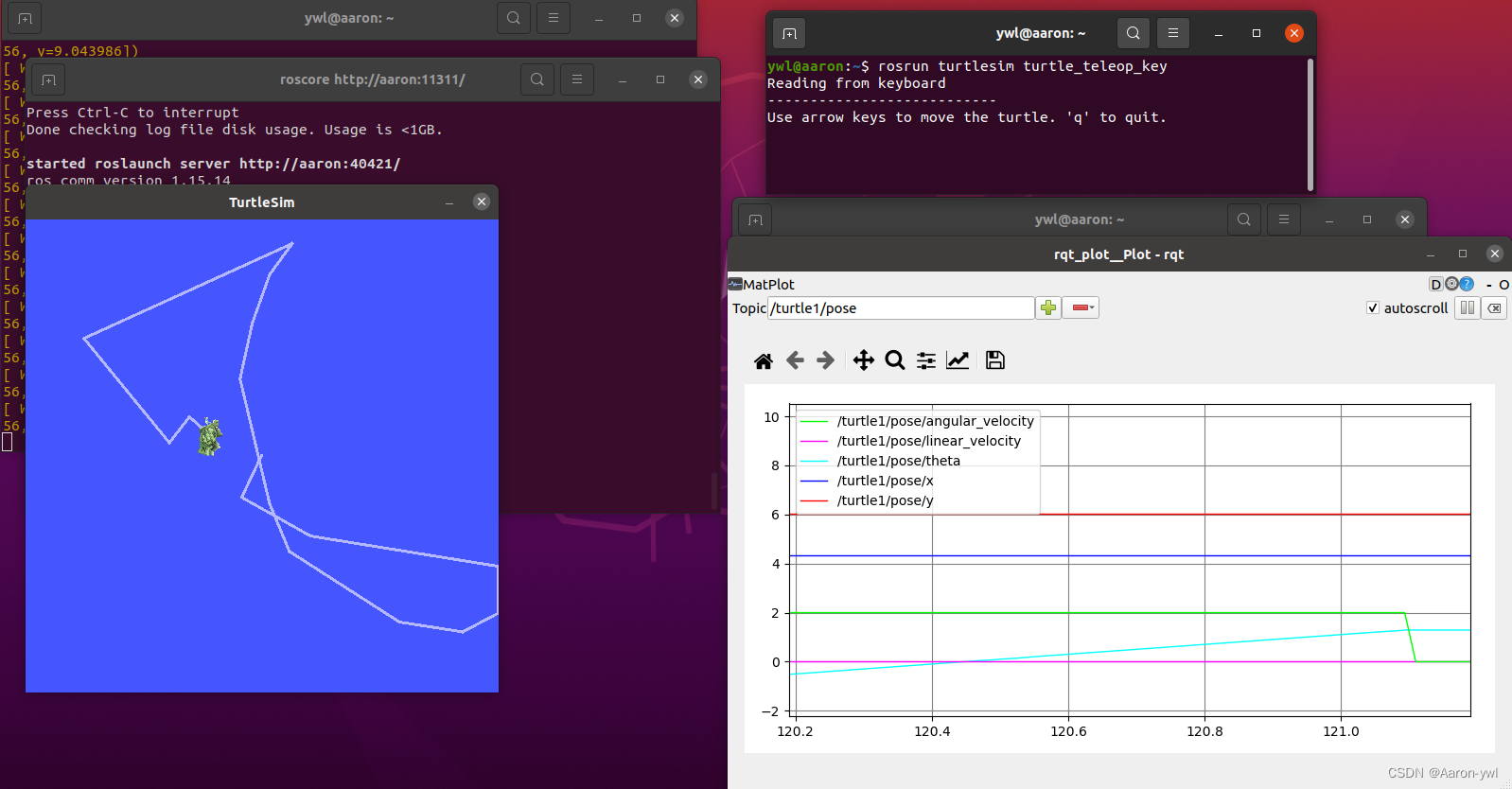Click roscore http://aaron:11311/ title text

click(x=373, y=79)
